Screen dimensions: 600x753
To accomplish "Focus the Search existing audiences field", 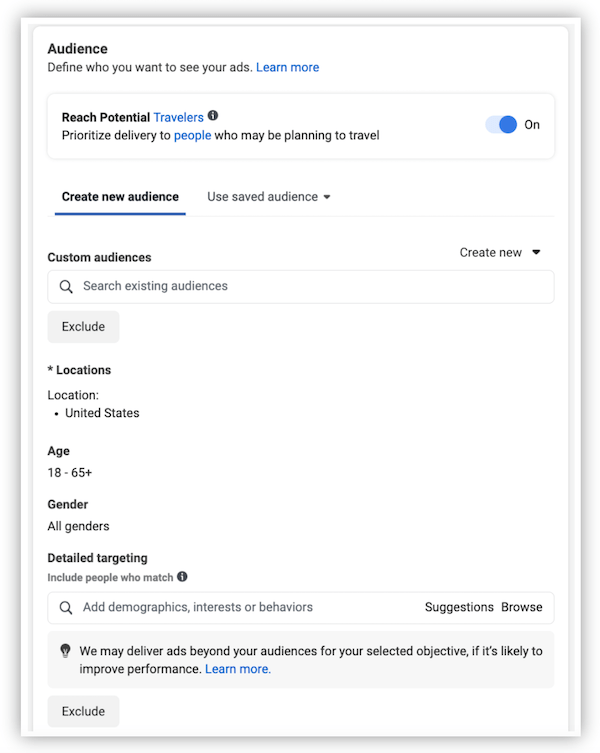I will coord(300,287).
